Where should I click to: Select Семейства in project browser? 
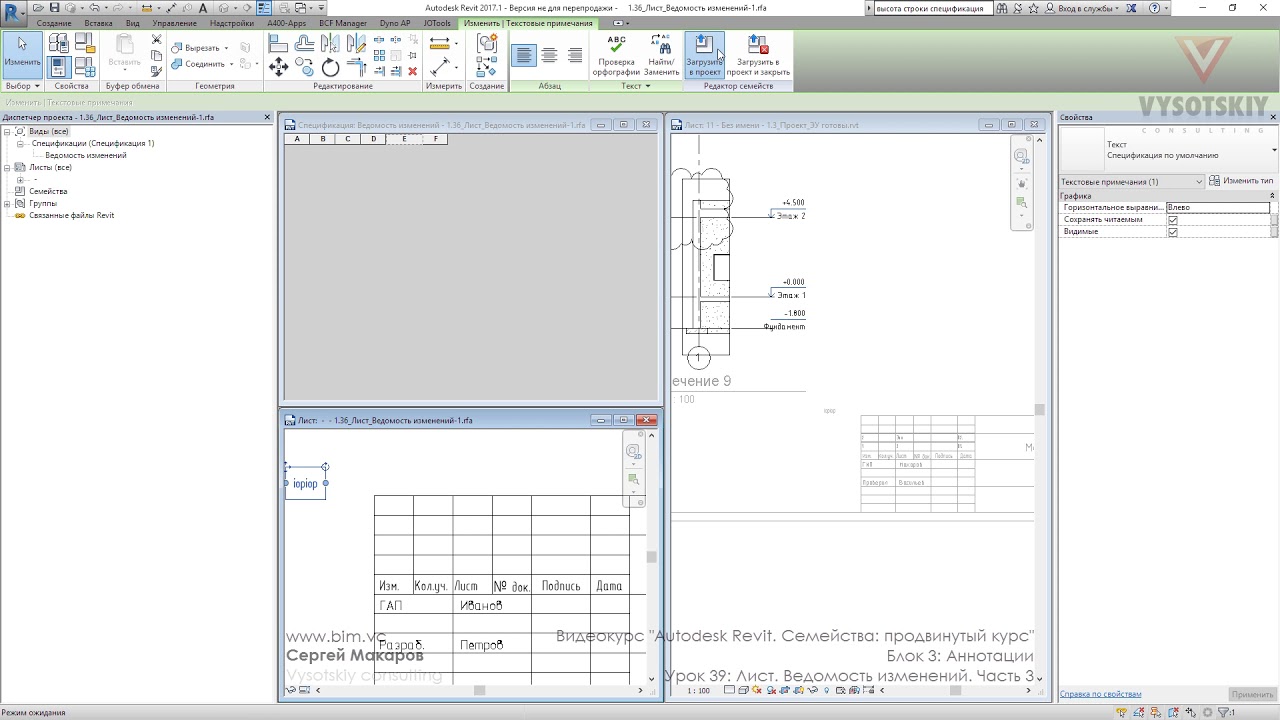(48, 192)
